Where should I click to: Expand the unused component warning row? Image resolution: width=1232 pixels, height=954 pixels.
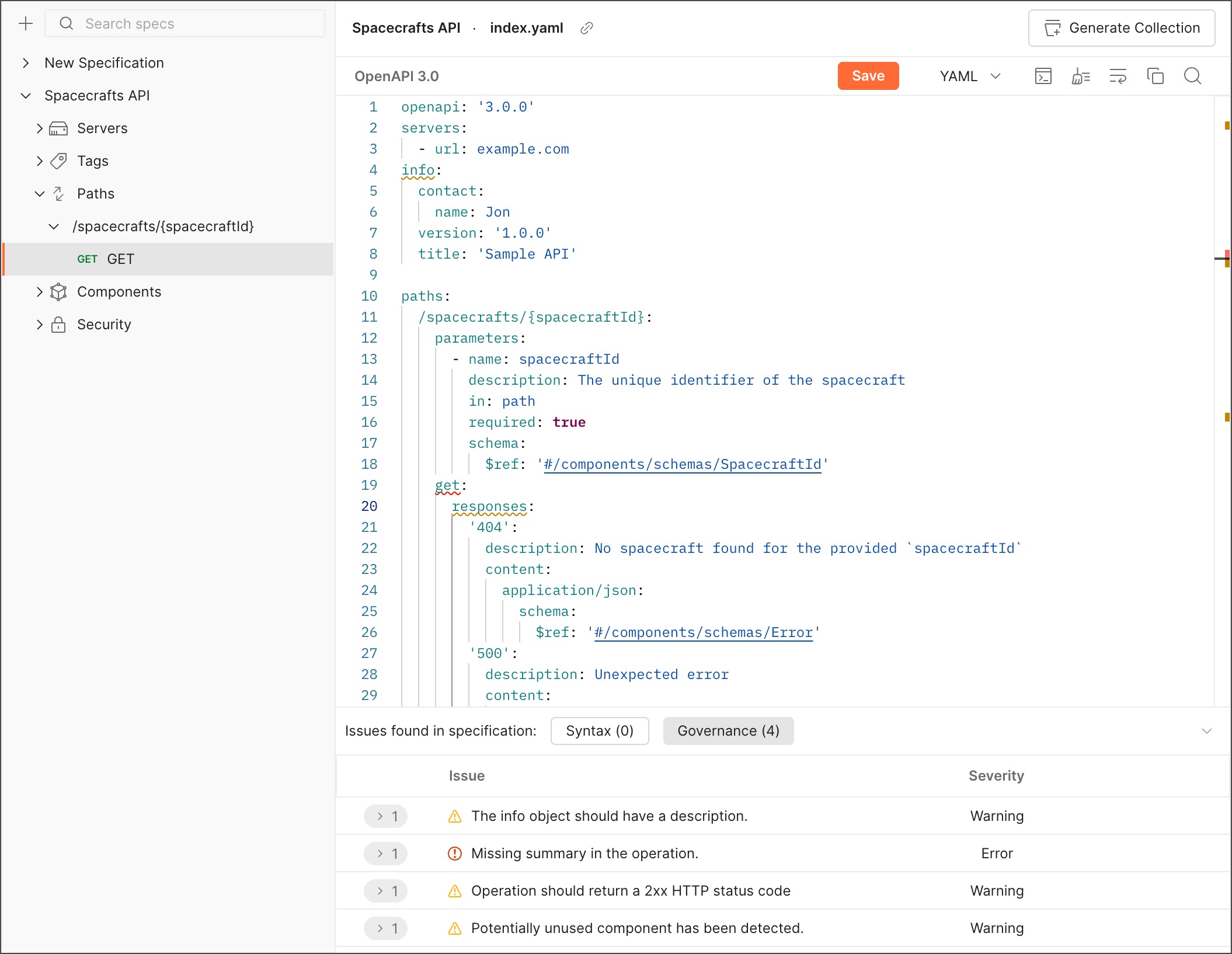pos(385,928)
